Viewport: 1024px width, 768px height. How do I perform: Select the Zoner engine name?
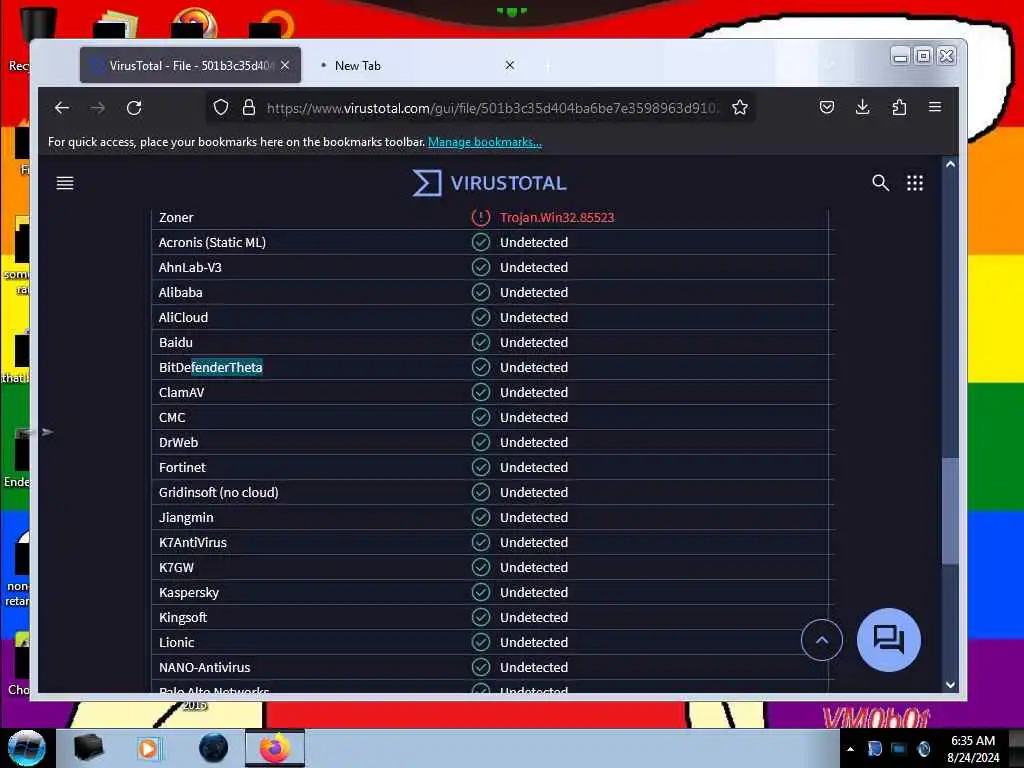click(x=176, y=217)
